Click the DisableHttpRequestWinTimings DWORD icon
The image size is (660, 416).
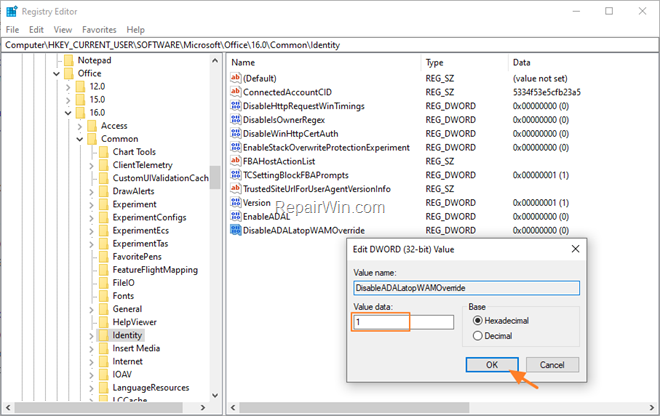[235, 106]
